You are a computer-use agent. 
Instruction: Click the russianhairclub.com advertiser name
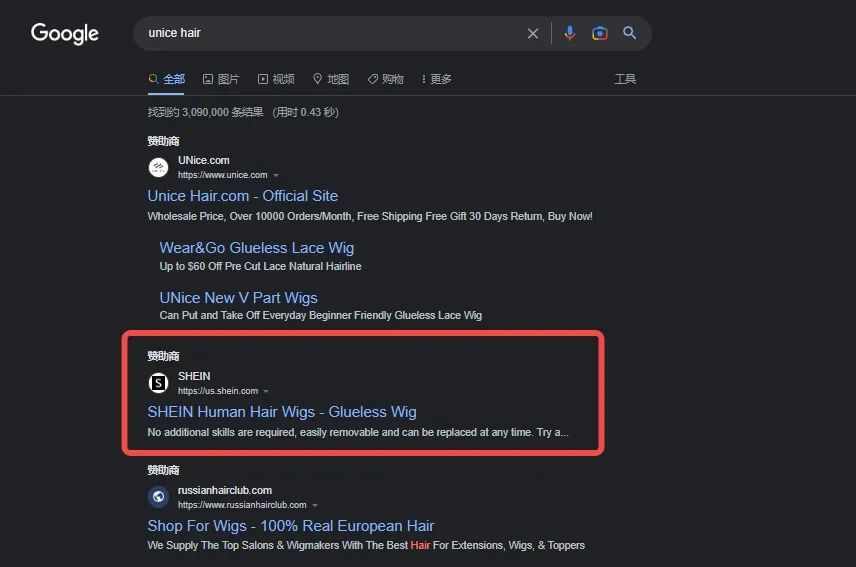click(225, 491)
